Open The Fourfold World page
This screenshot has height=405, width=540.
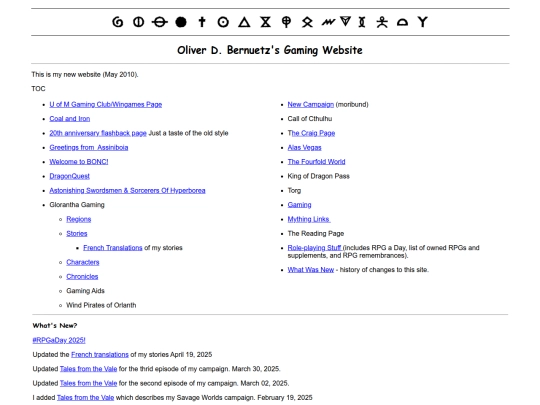click(316, 162)
